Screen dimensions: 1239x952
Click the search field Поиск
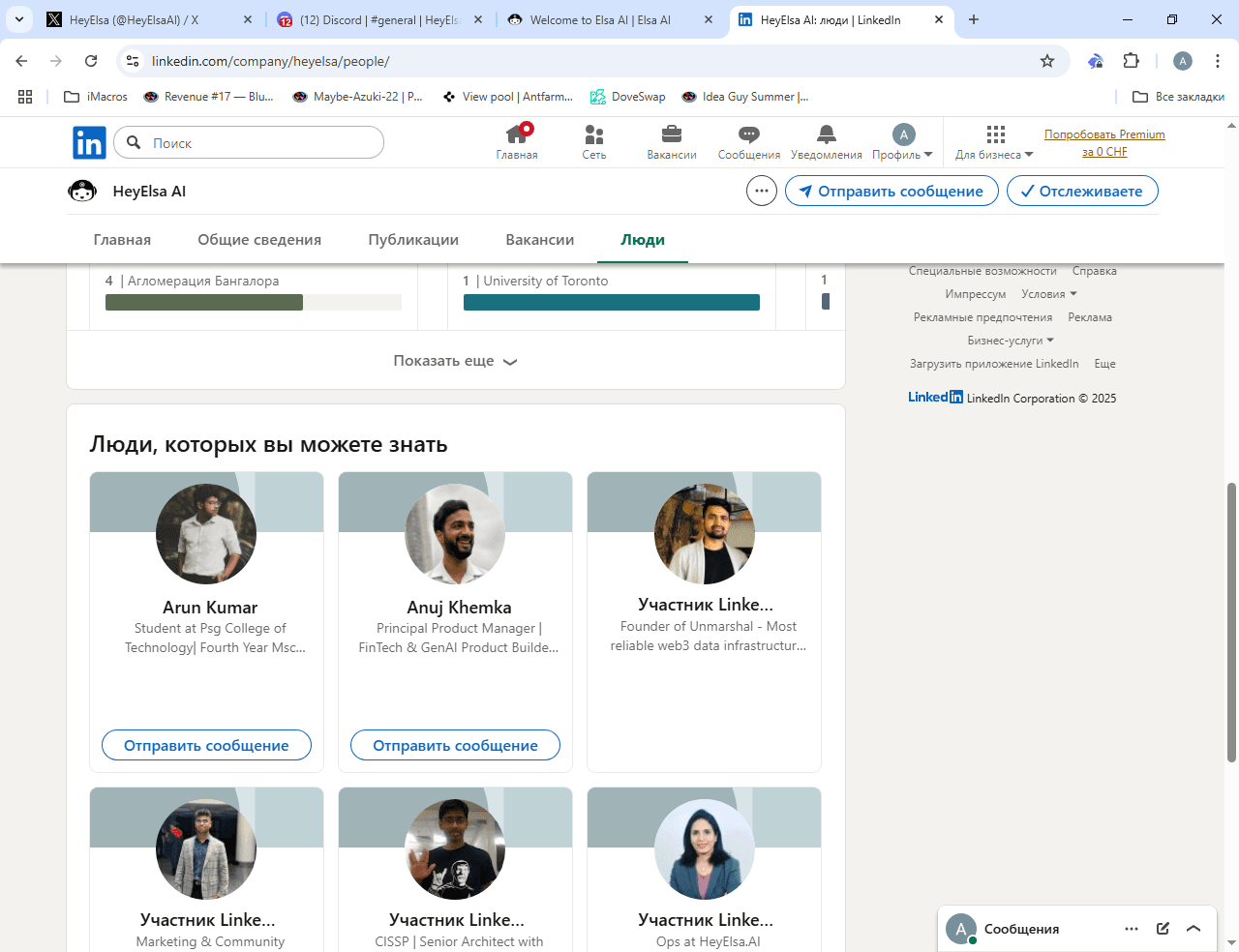pos(249,143)
